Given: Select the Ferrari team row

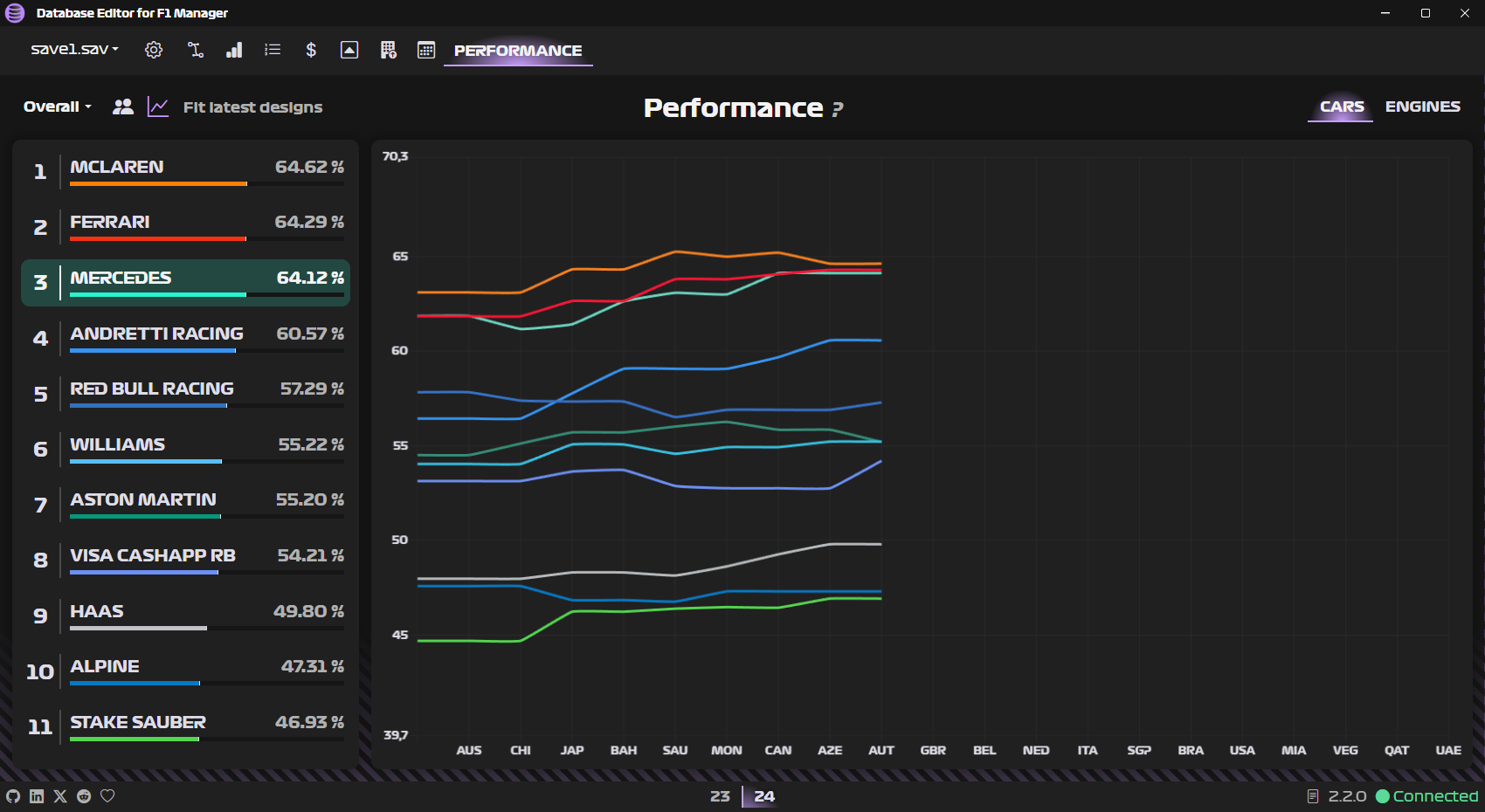Looking at the screenshot, I should click(186, 227).
